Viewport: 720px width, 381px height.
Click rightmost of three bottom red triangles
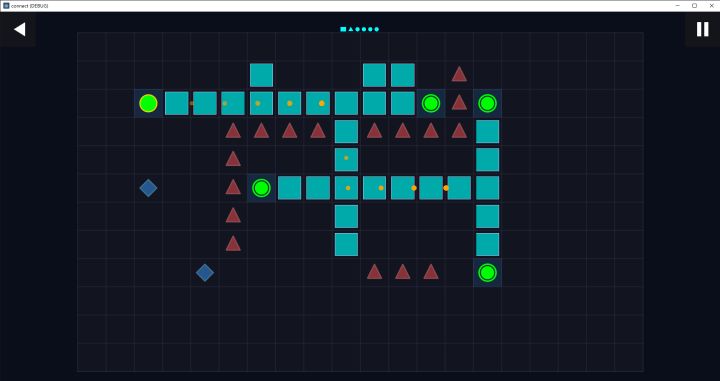click(x=431, y=272)
